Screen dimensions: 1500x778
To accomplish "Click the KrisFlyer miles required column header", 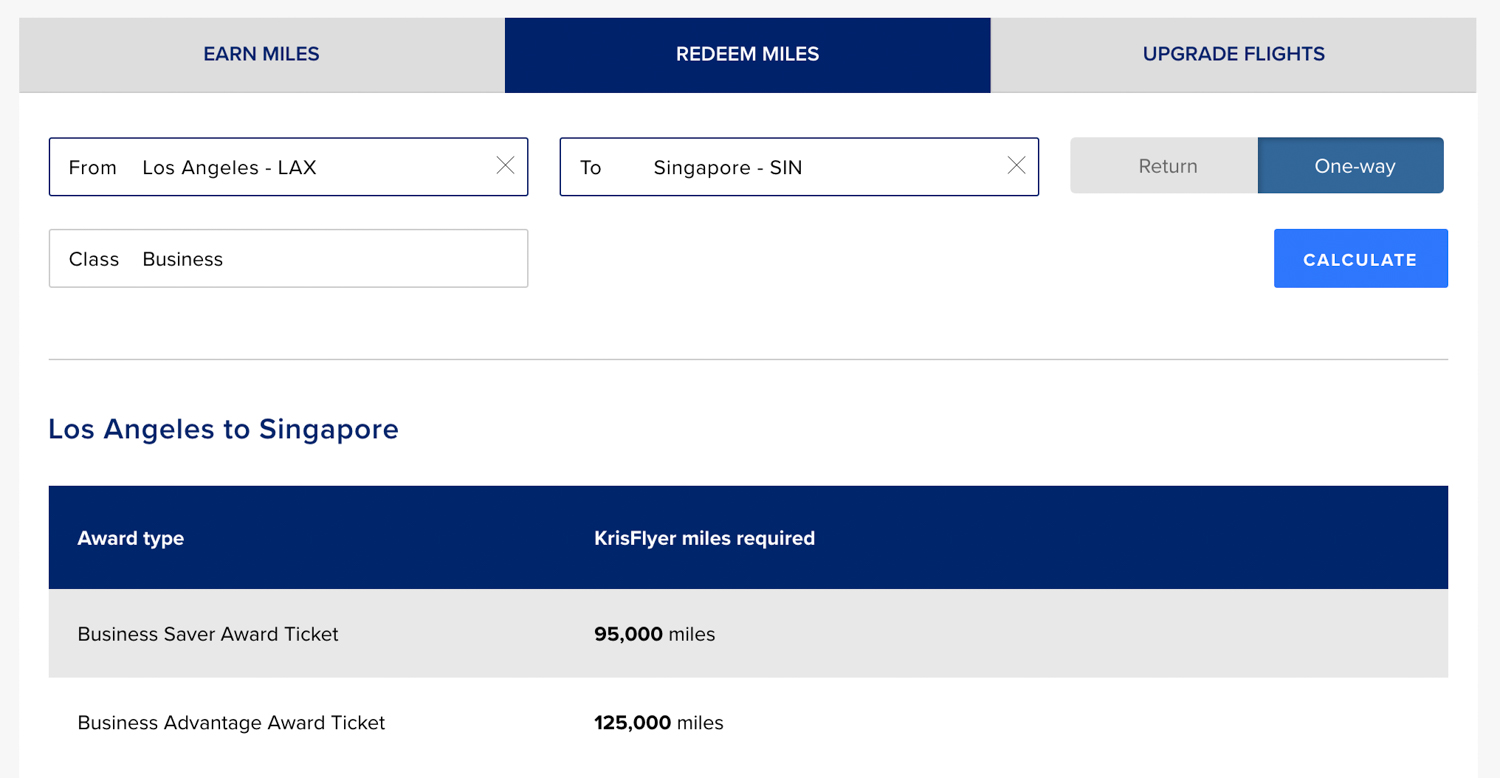I will point(704,538).
